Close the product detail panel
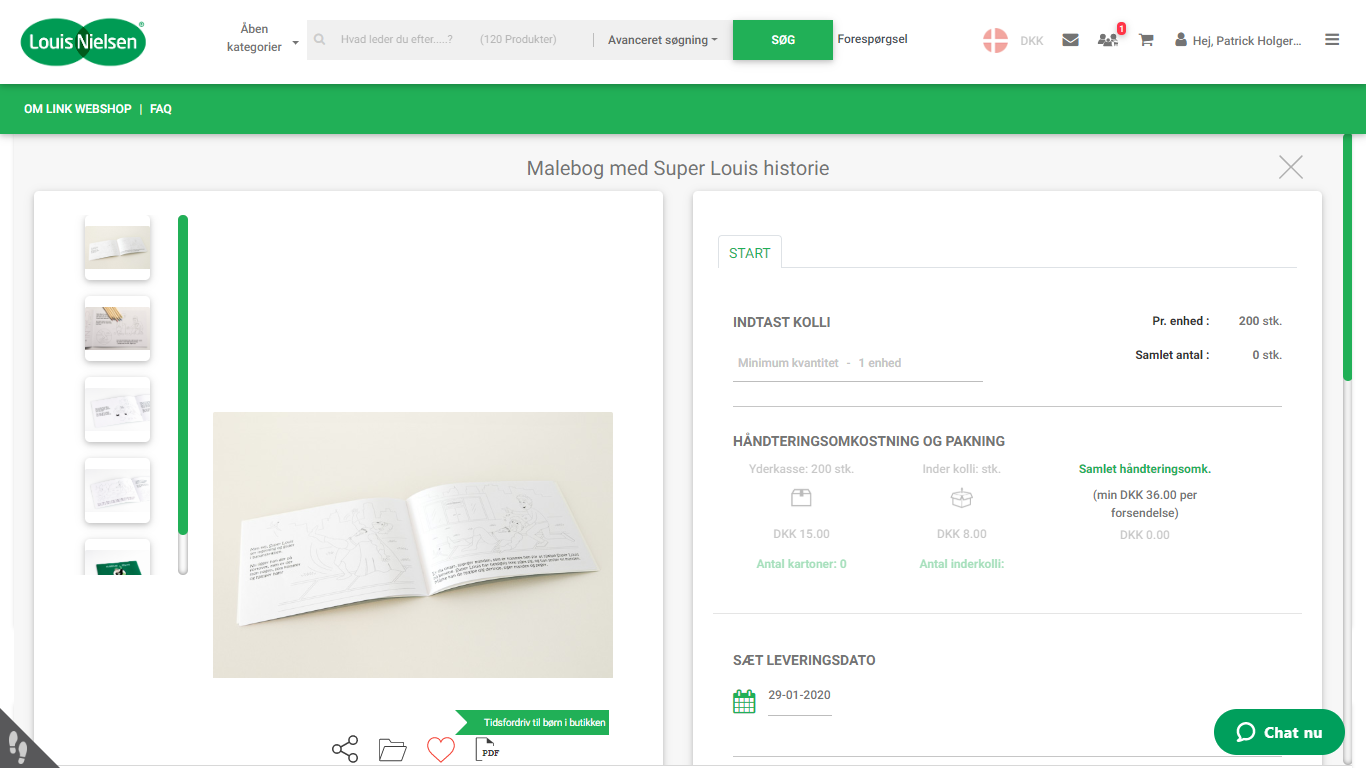This screenshot has width=1366, height=768. click(1291, 167)
